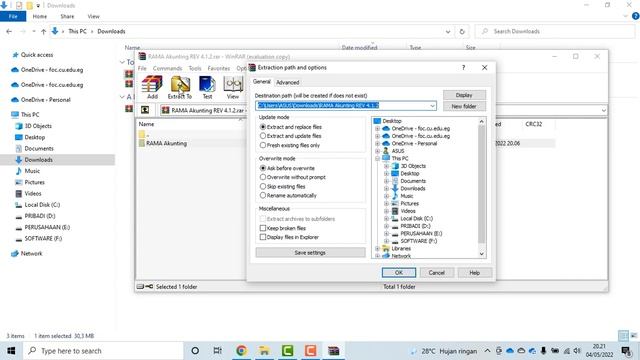640x360 pixels.
Task: Open 3D Objects in File Explorer sidebar
Action: tap(38, 126)
